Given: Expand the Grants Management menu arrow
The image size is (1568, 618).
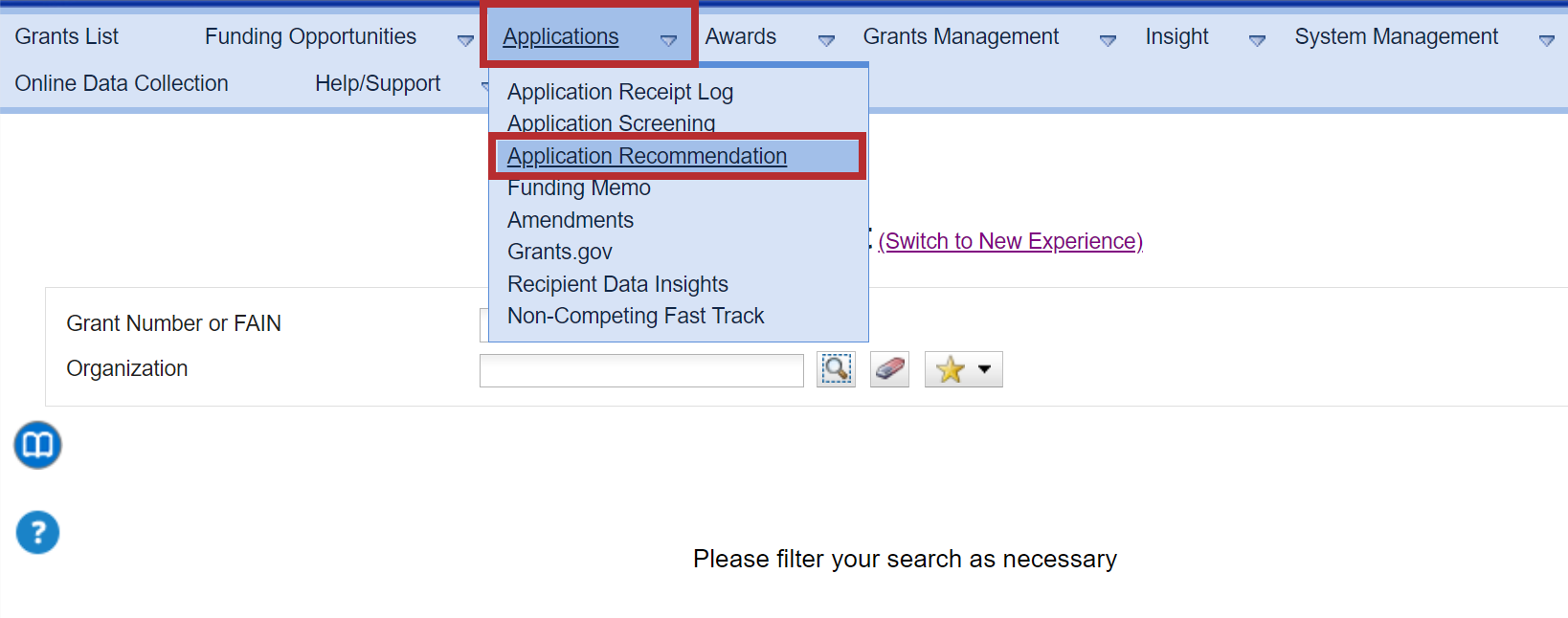Looking at the screenshot, I should tap(1108, 40).
